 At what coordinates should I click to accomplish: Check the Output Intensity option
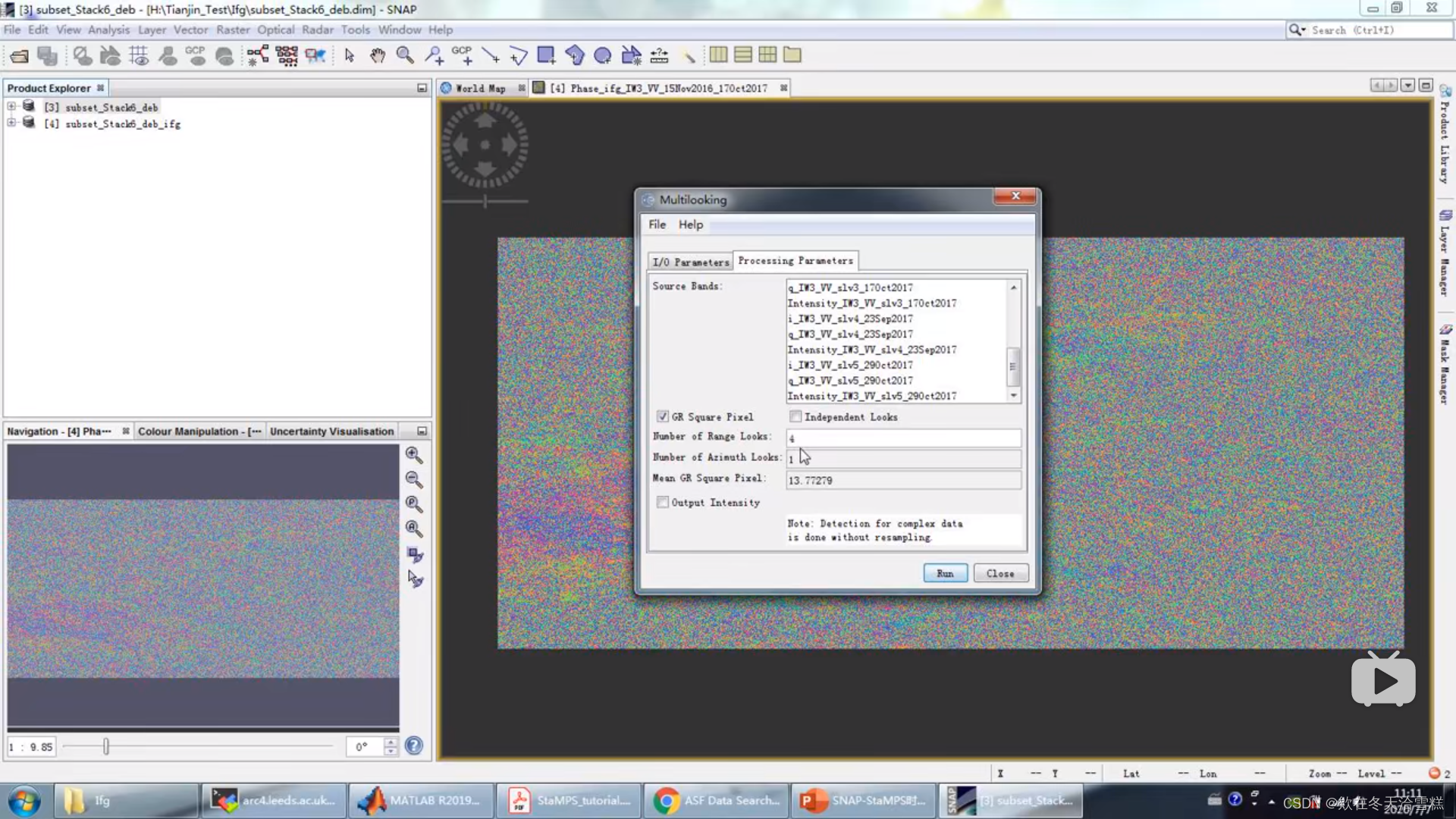click(663, 502)
